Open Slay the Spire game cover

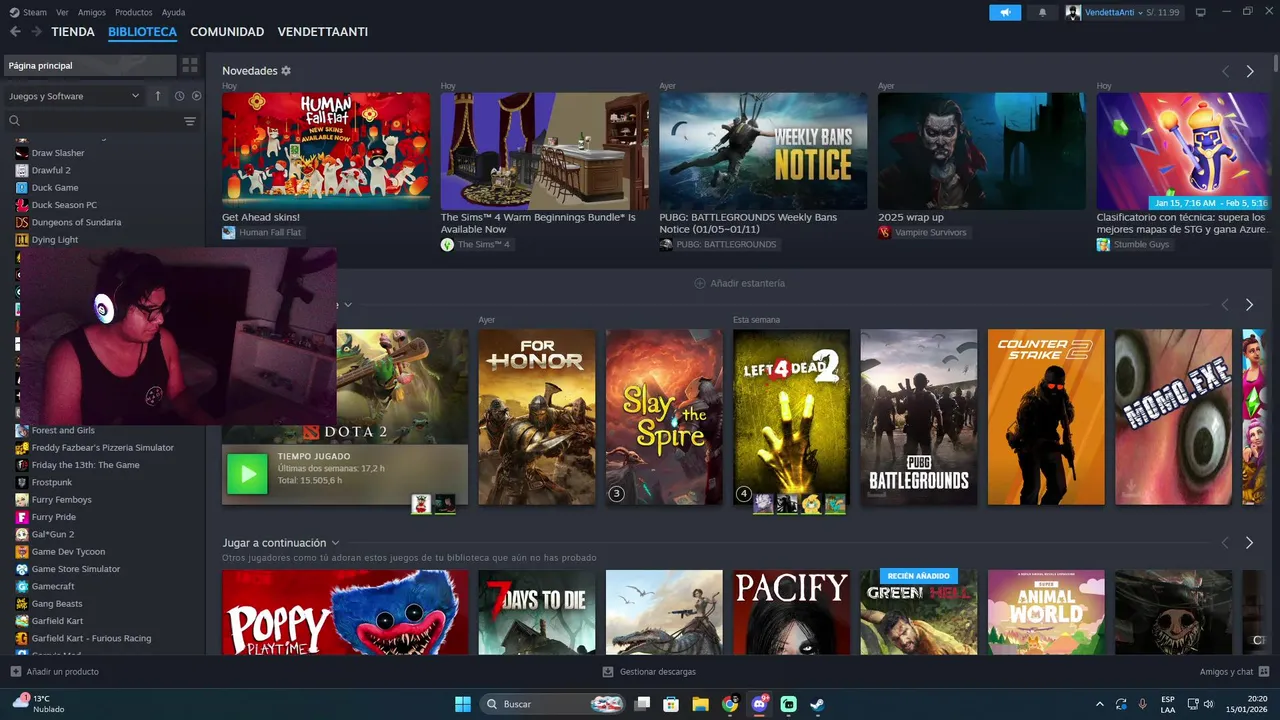point(664,417)
